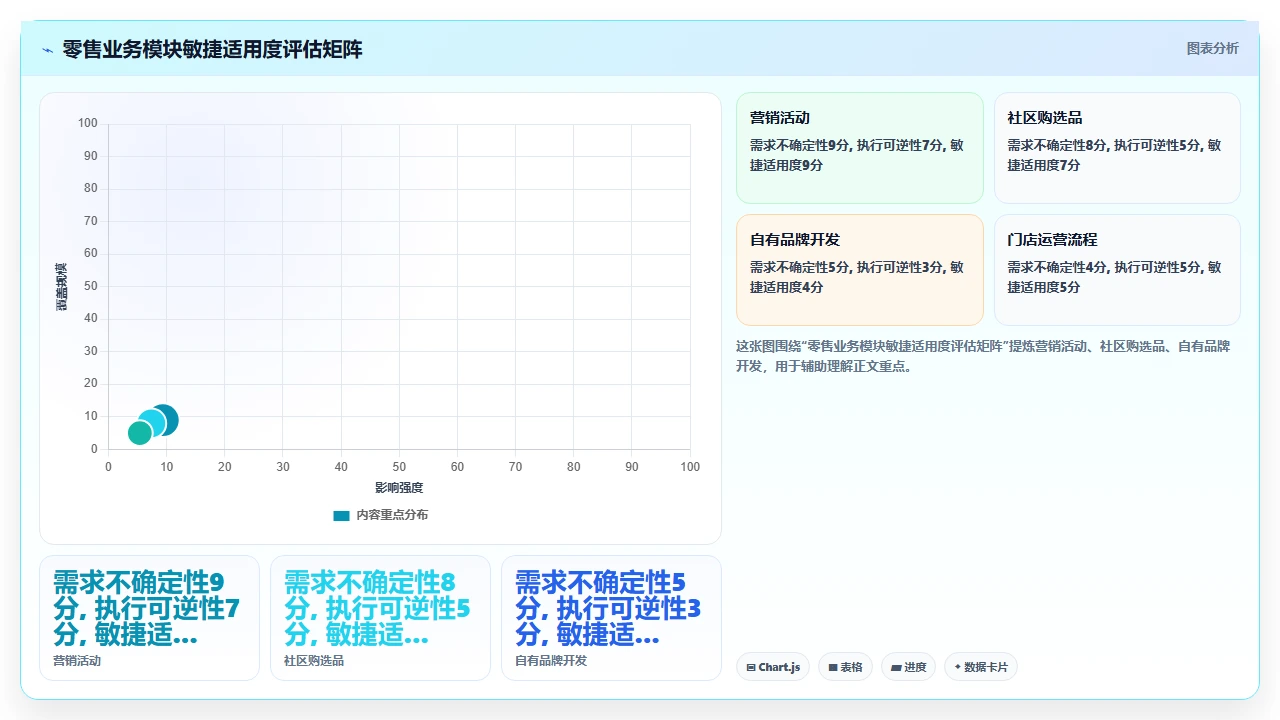Click the 数据卡片 sparkle icon

[958, 667]
